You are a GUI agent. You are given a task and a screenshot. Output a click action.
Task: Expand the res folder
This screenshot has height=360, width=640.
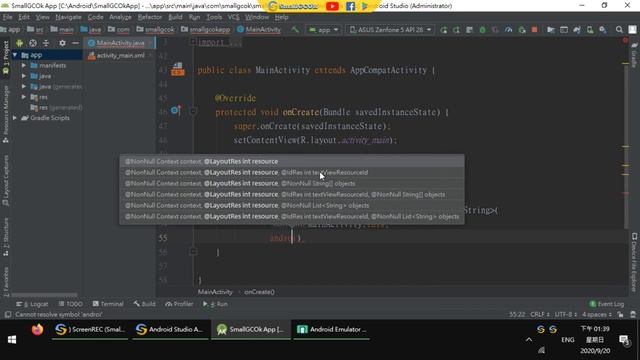tap(24, 97)
